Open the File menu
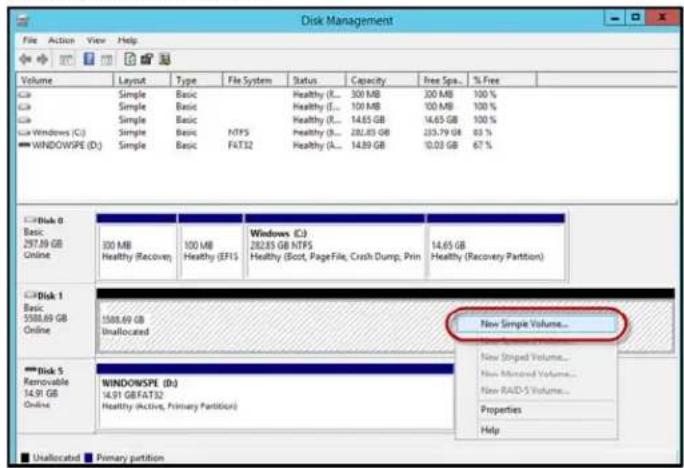 click(x=30, y=40)
